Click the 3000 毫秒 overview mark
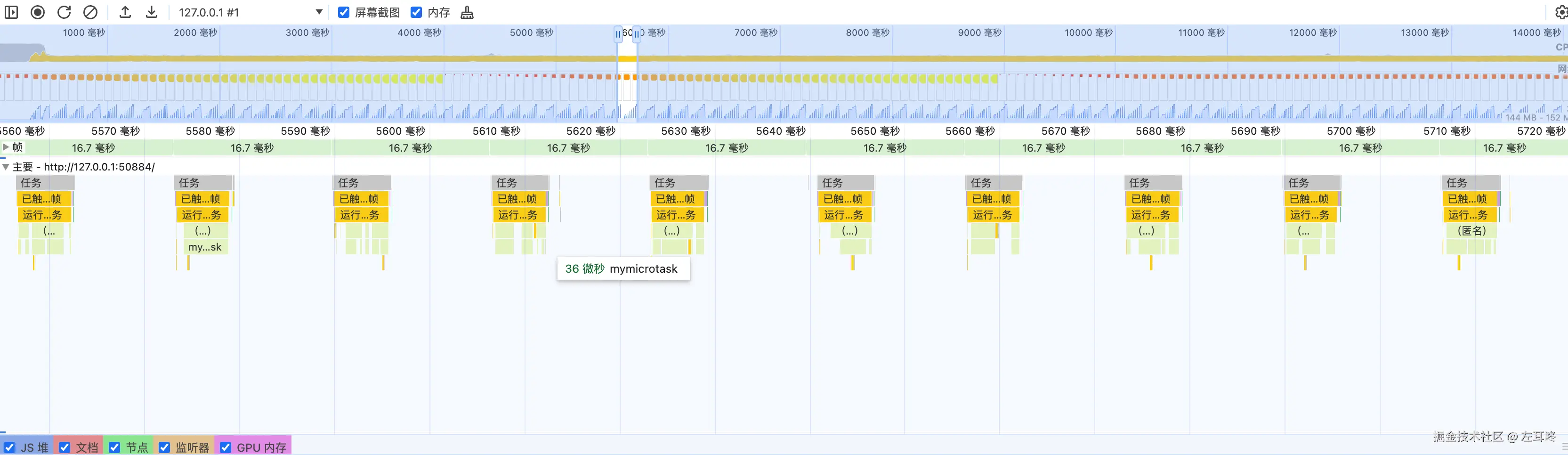This screenshot has height=455, width=1568. 307,33
